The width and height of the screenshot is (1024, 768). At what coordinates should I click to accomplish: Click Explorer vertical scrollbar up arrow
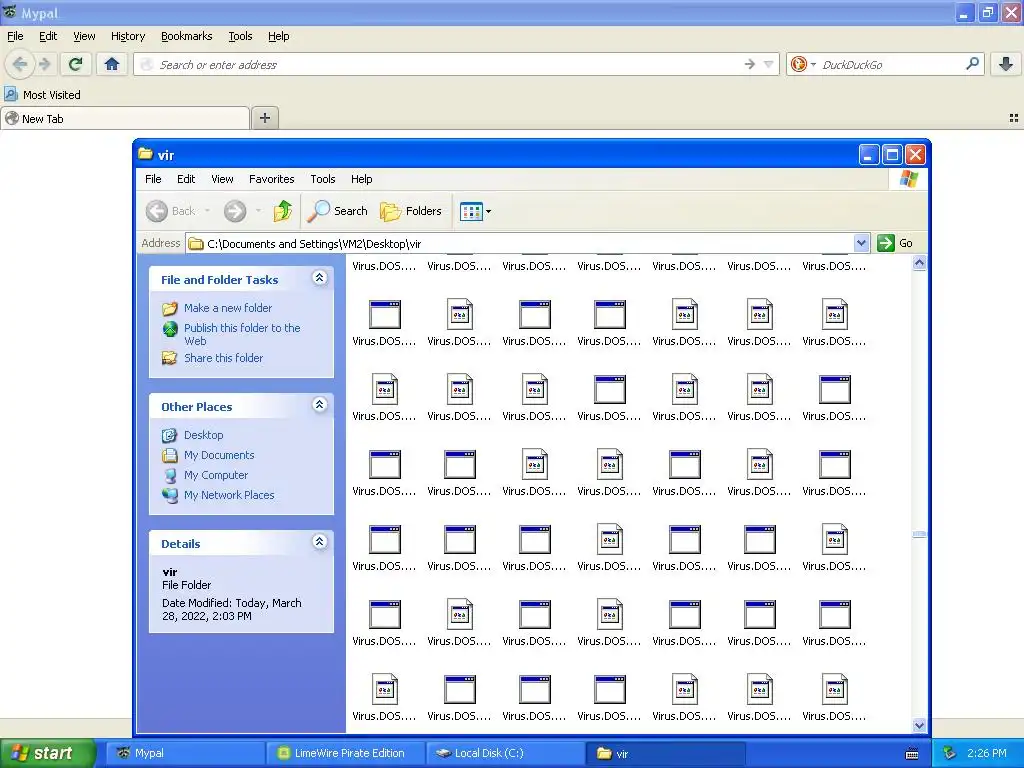pos(920,263)
